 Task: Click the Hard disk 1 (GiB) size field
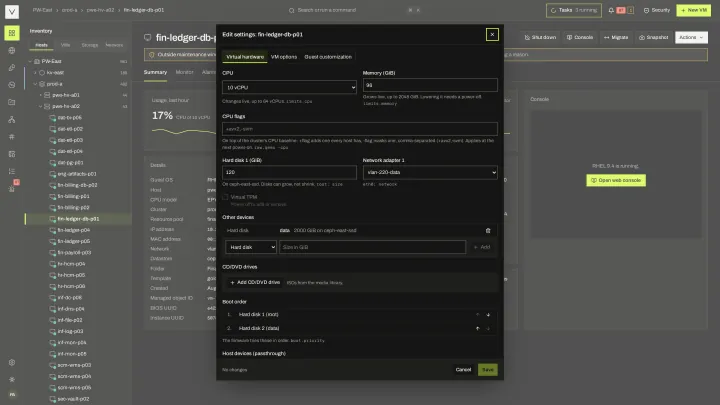(x=289, y=172)
